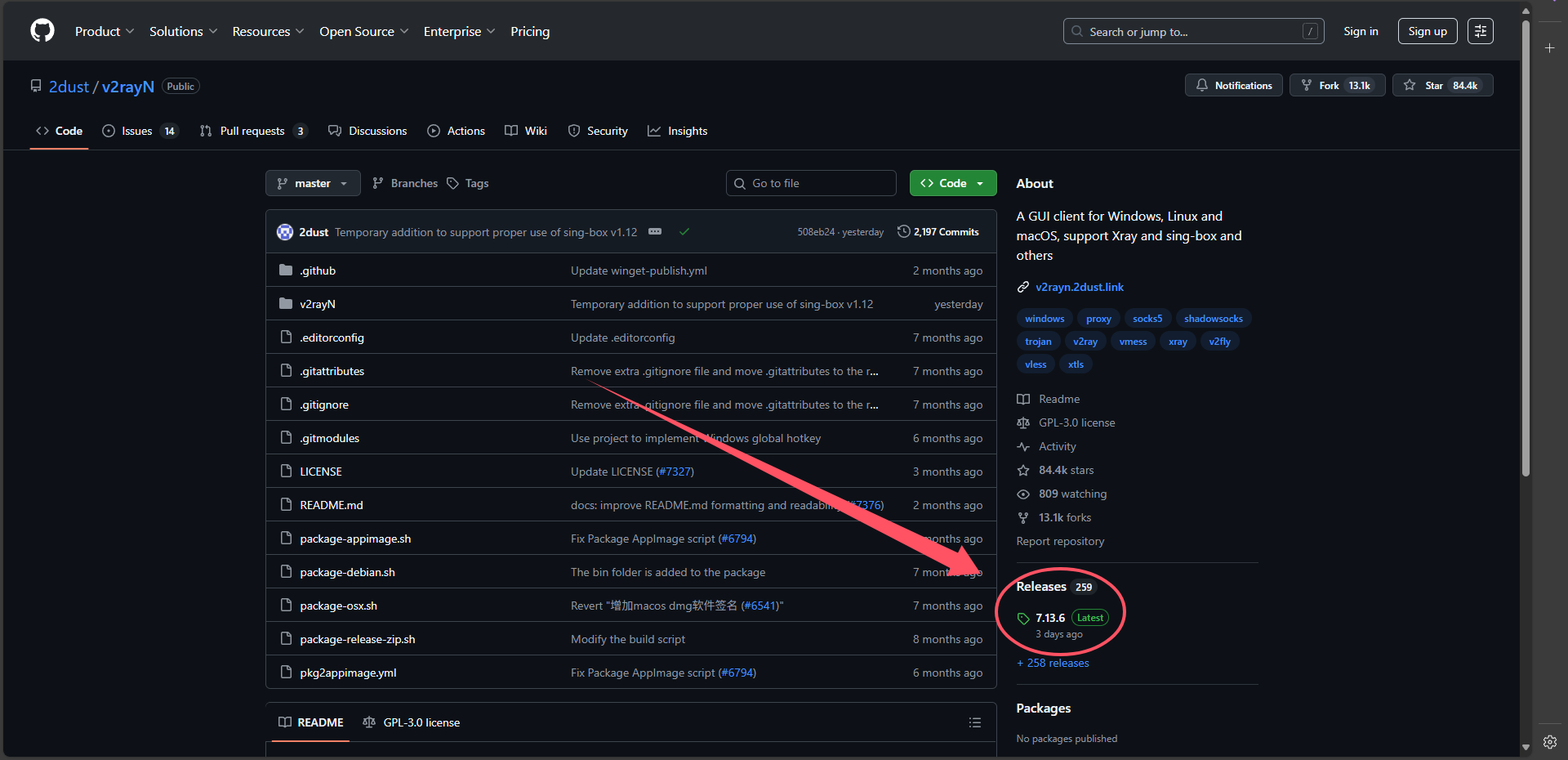Open the LICENSE file

pyautogui.click(x=321, y=472)
